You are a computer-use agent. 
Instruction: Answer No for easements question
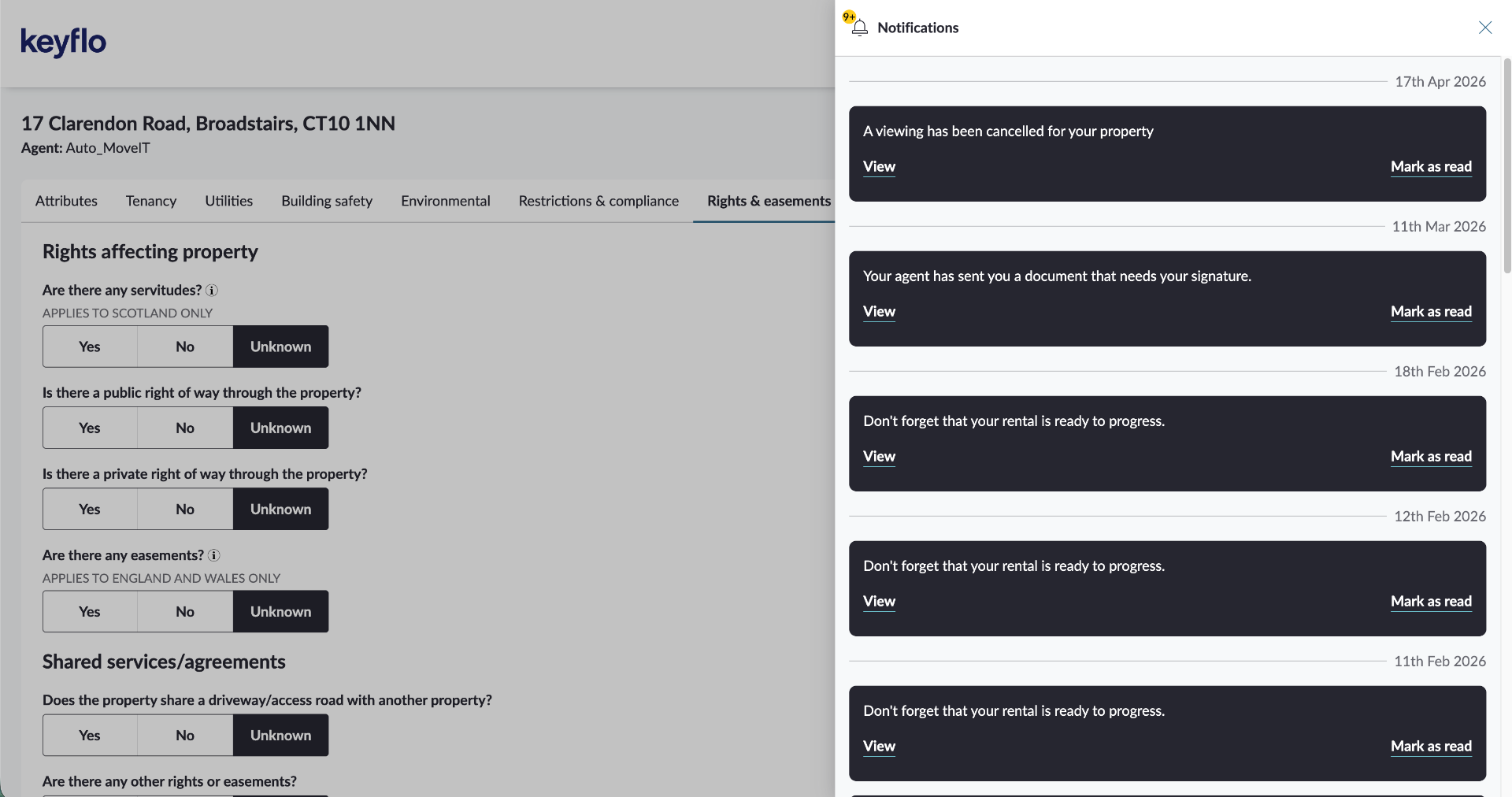click(185, 611)
